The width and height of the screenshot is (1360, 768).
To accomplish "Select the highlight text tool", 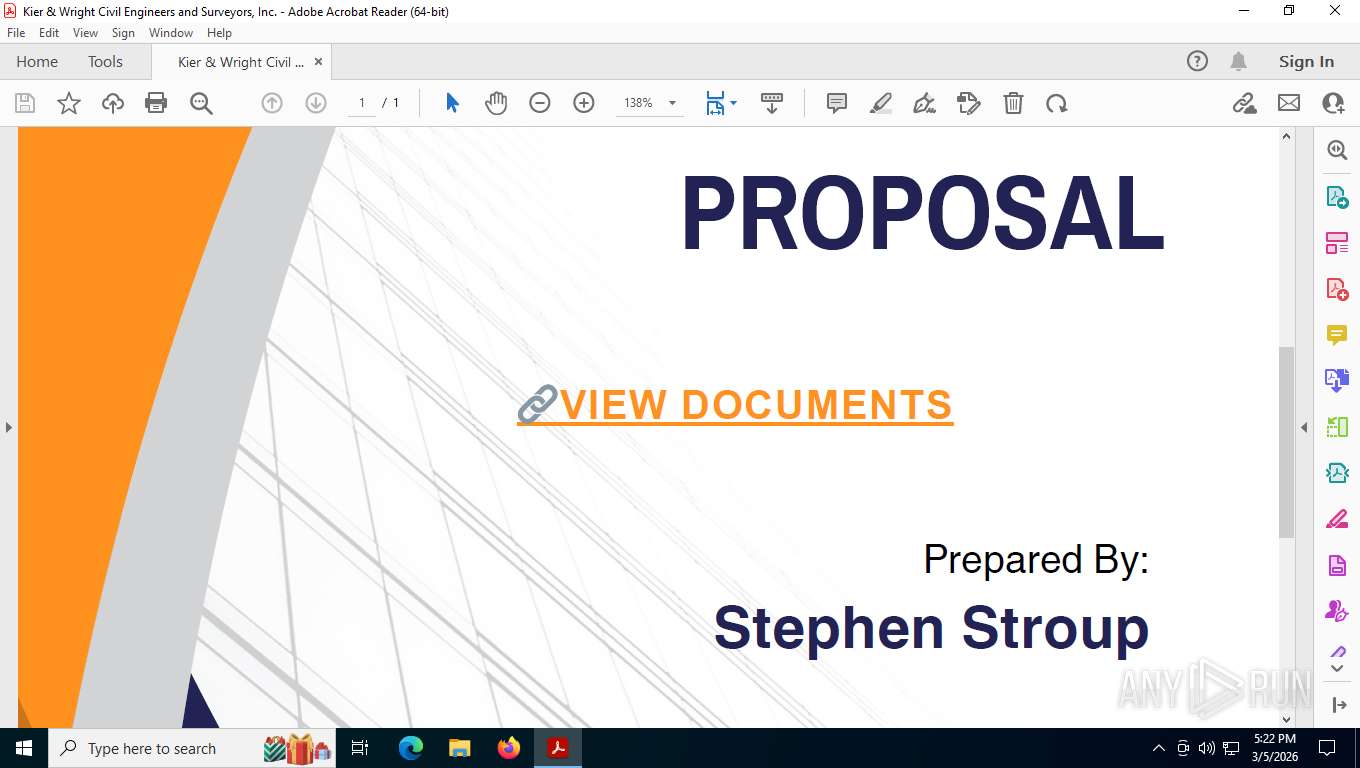I will tap(881, 103).
